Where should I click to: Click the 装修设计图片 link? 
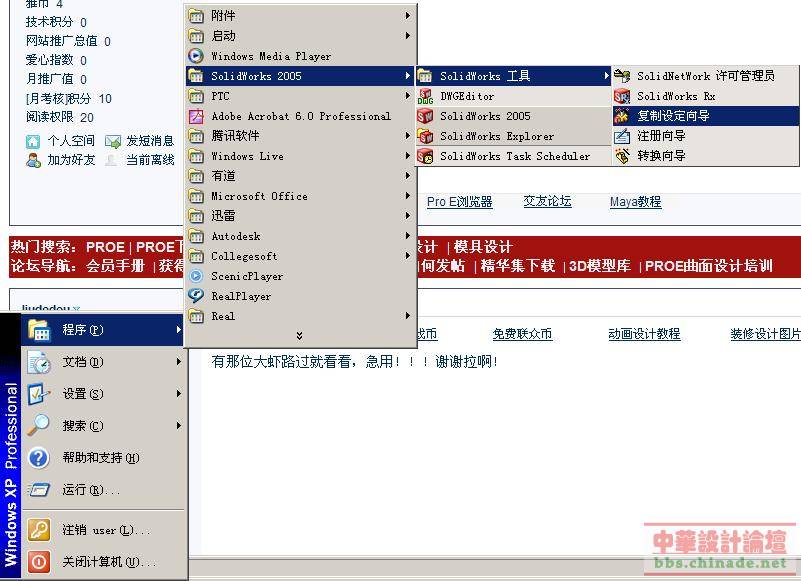pyautogui.click(x=765, y=334)
